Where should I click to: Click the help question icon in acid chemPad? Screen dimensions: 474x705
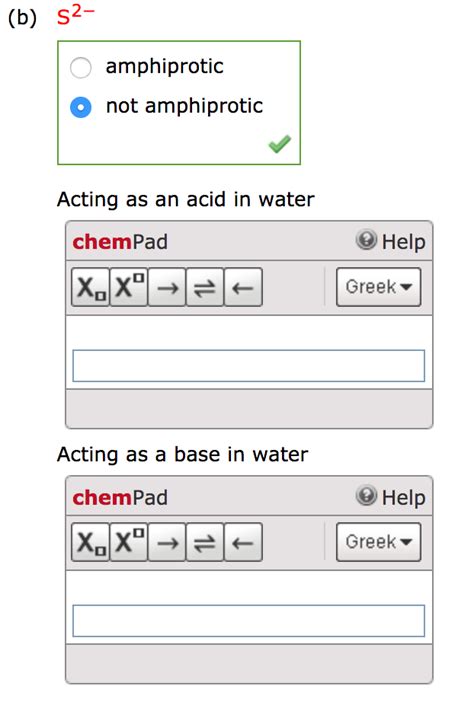click(366, 240)
